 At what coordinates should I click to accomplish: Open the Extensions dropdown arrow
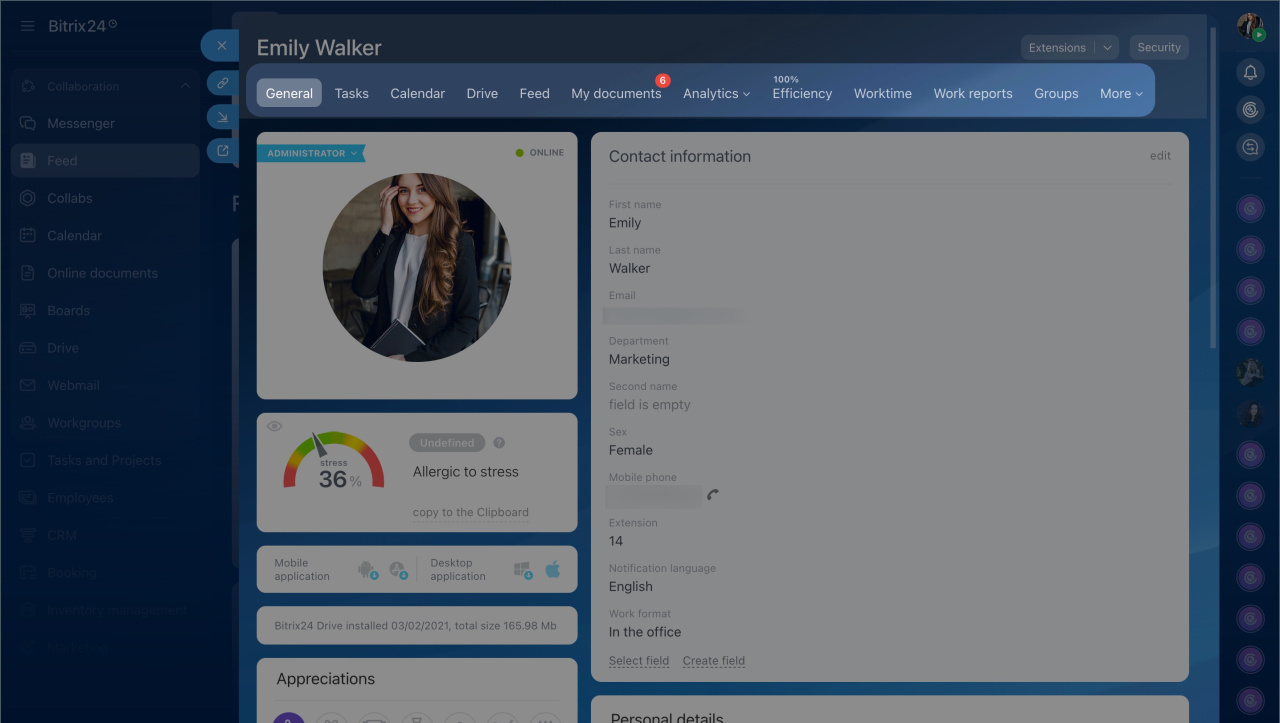click(x=1107, y=47)
